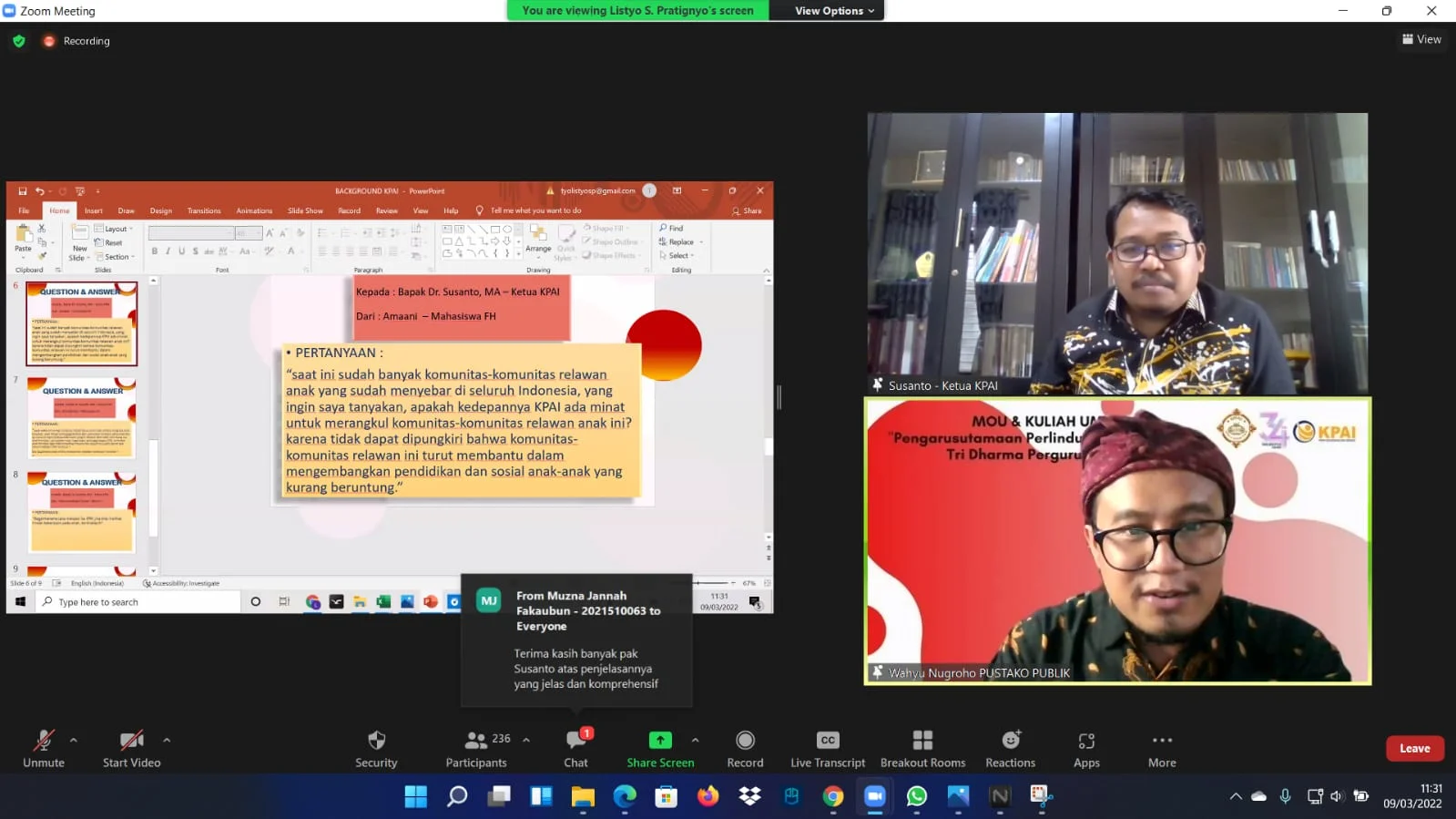Open the Replace option in Editing group
The height and width of the screenshot is (819, 1456).
click(x=680, y=241)
